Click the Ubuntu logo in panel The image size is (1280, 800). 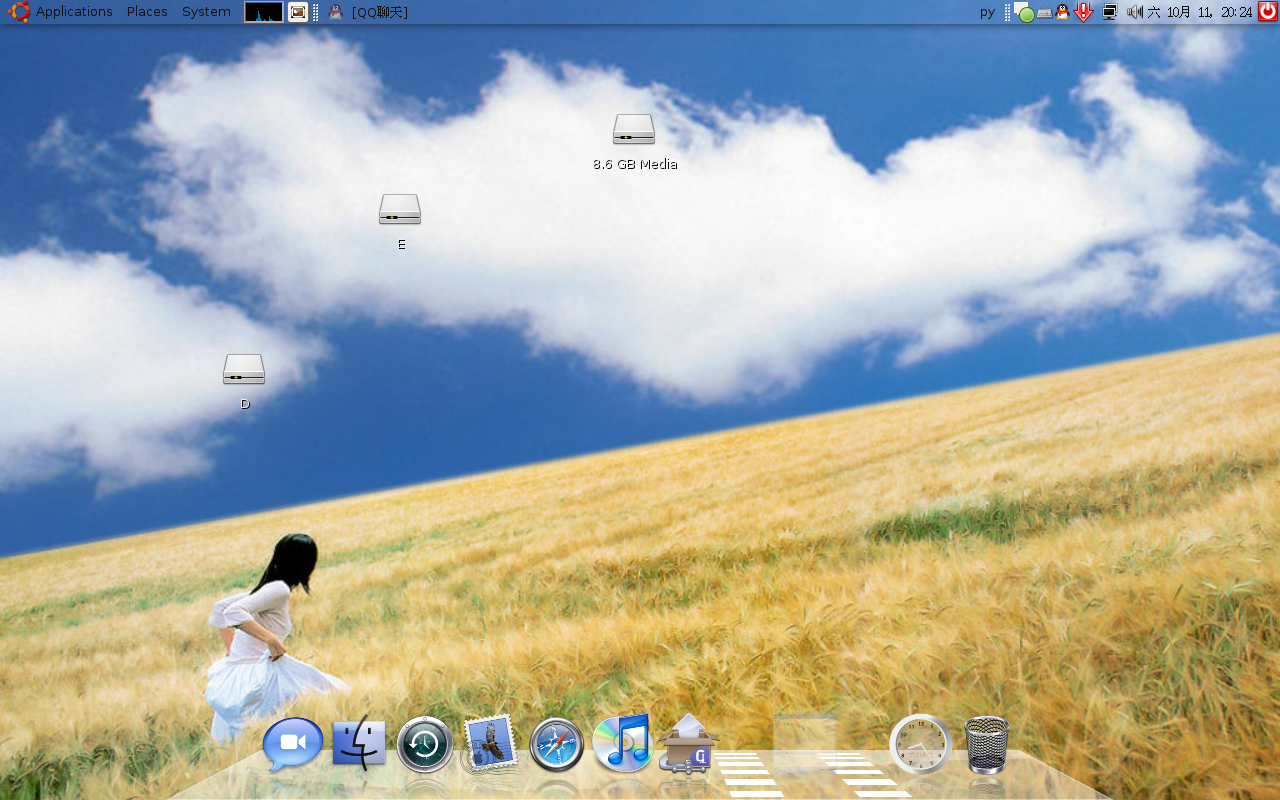(19, 12)
